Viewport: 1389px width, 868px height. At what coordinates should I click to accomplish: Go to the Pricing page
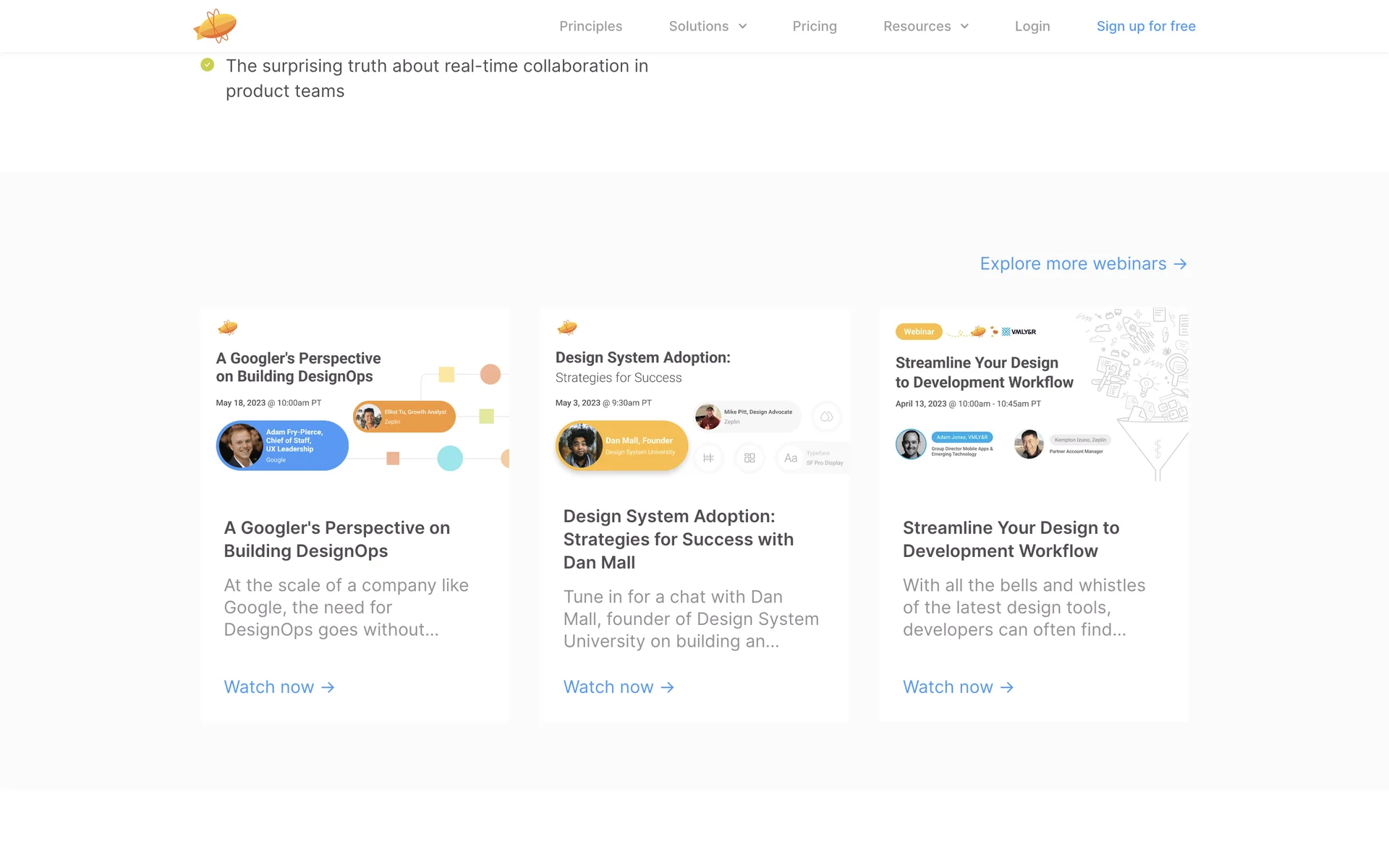point(814,27)
